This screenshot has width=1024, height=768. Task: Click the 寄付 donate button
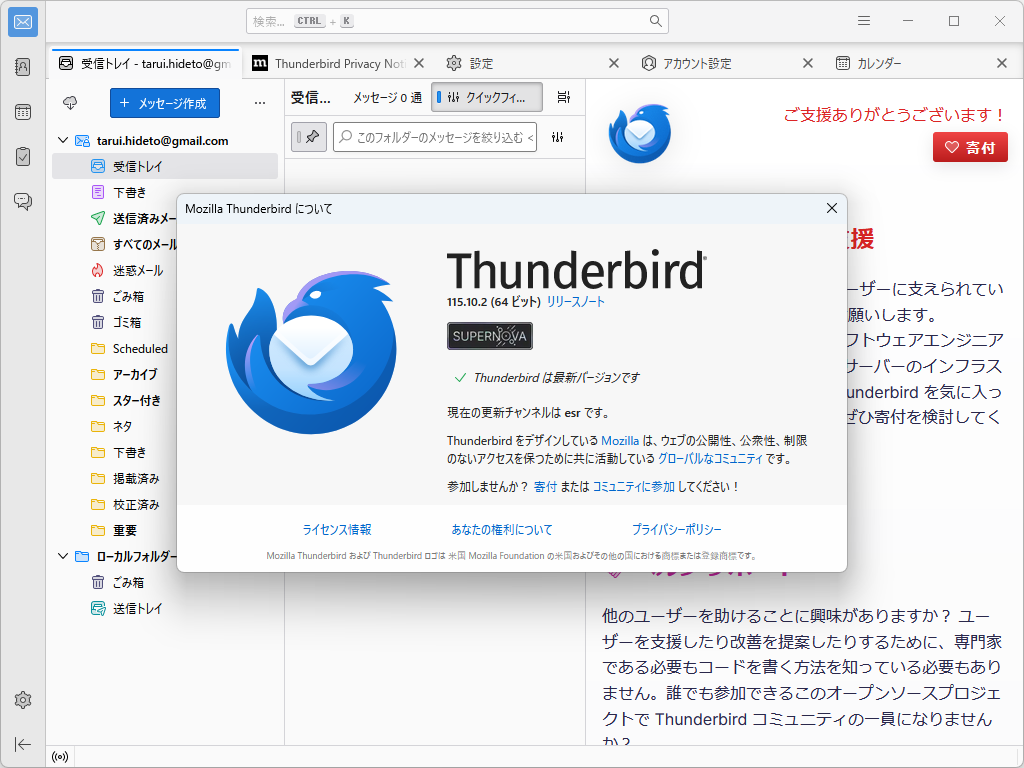tap(969, 147)
